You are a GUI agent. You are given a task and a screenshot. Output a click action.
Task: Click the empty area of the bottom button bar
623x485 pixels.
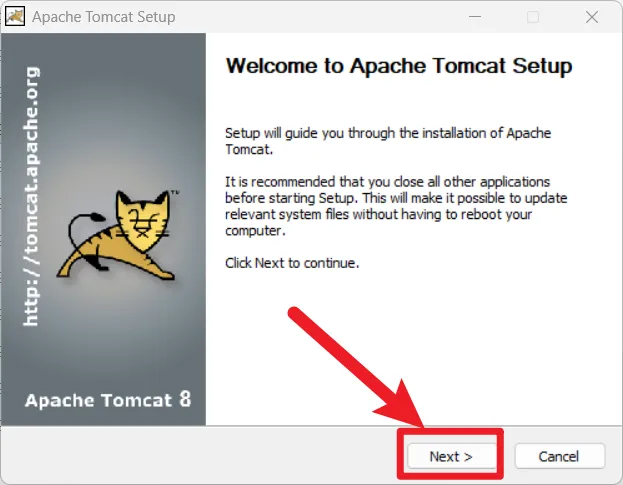pyautogui.click(x=199, y=455)
